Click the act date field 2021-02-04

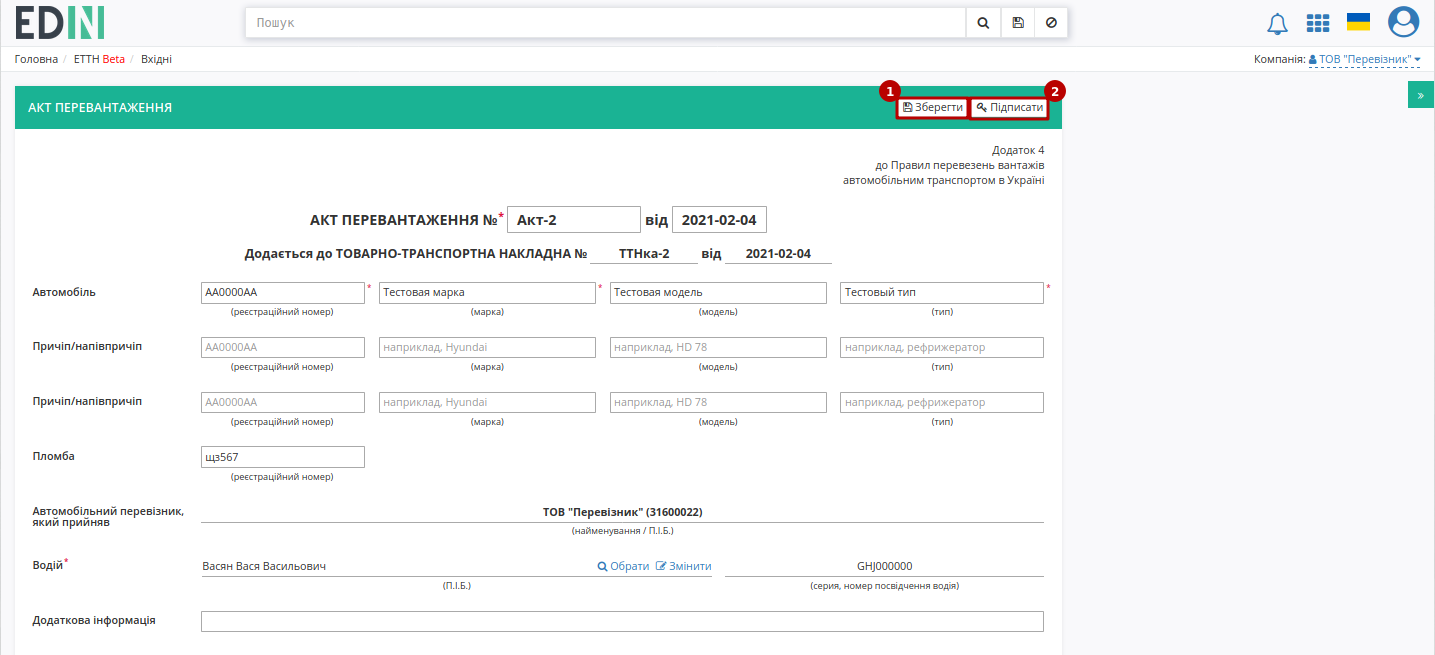(719, 220)
